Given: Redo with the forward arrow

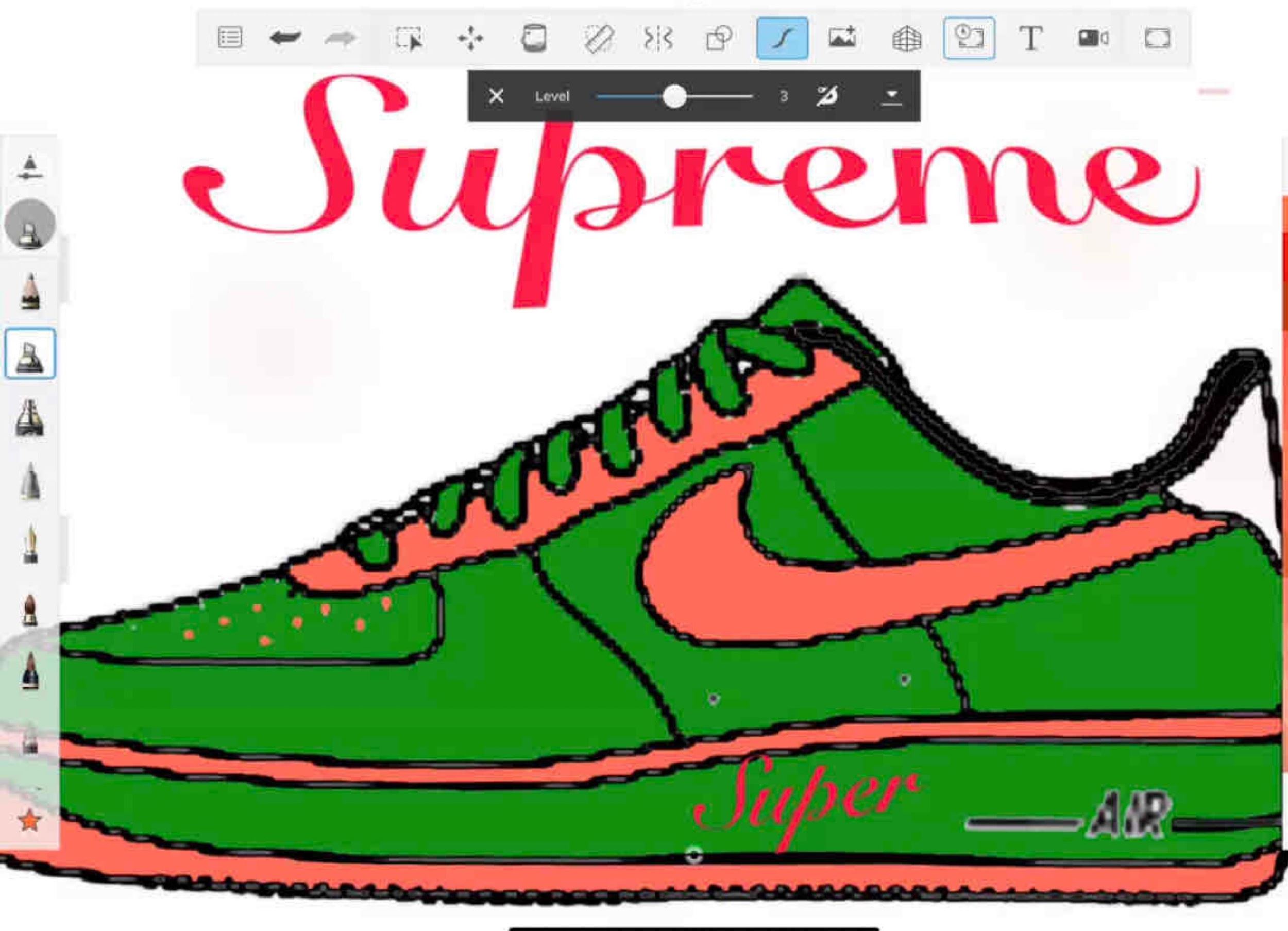Looking at the screenshot, I should click(x=340, y=38).
